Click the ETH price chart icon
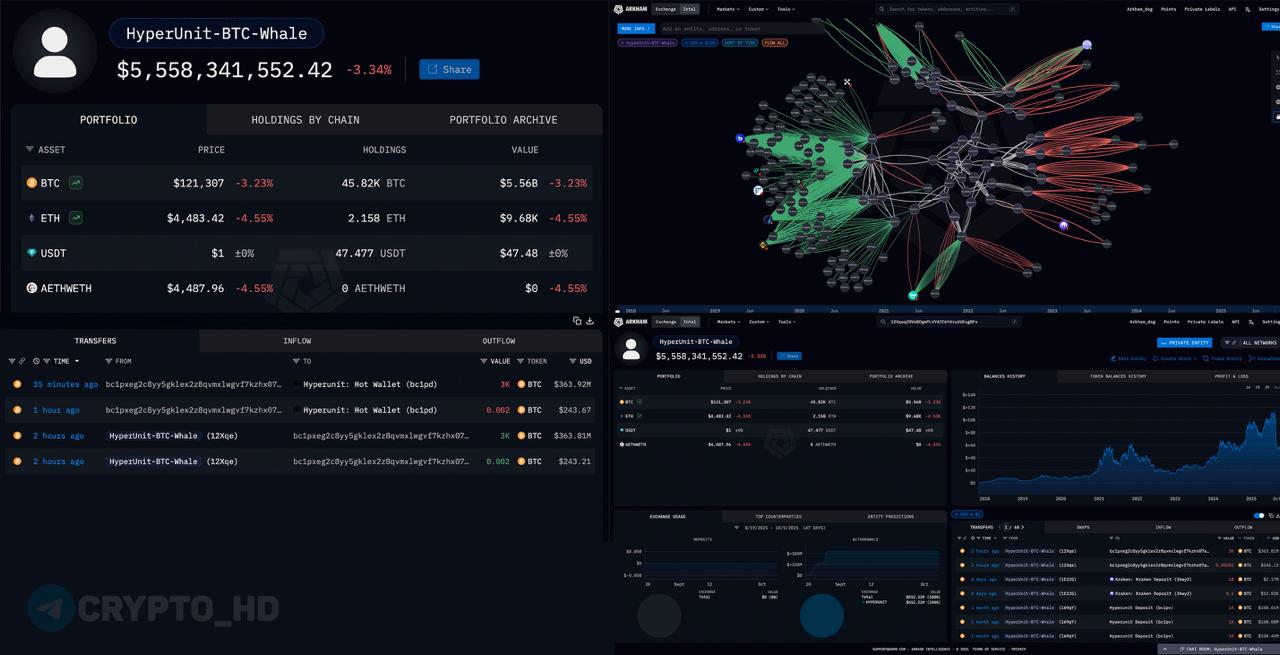 [76, 218]
